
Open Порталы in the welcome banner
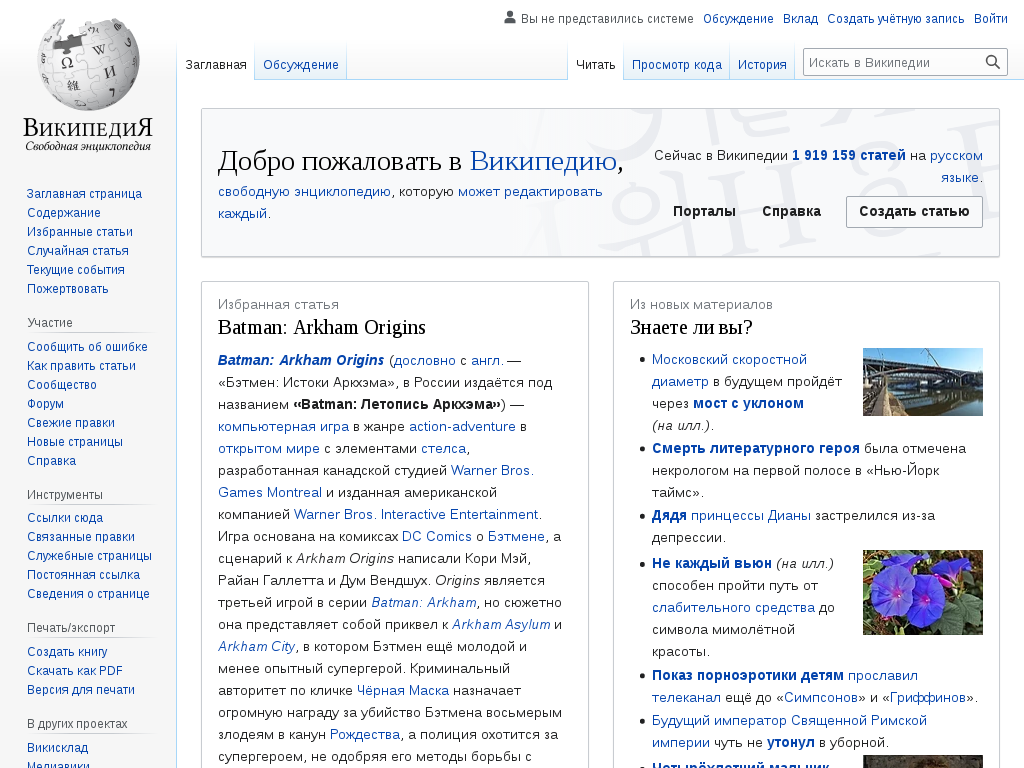[x=704, y=212]
